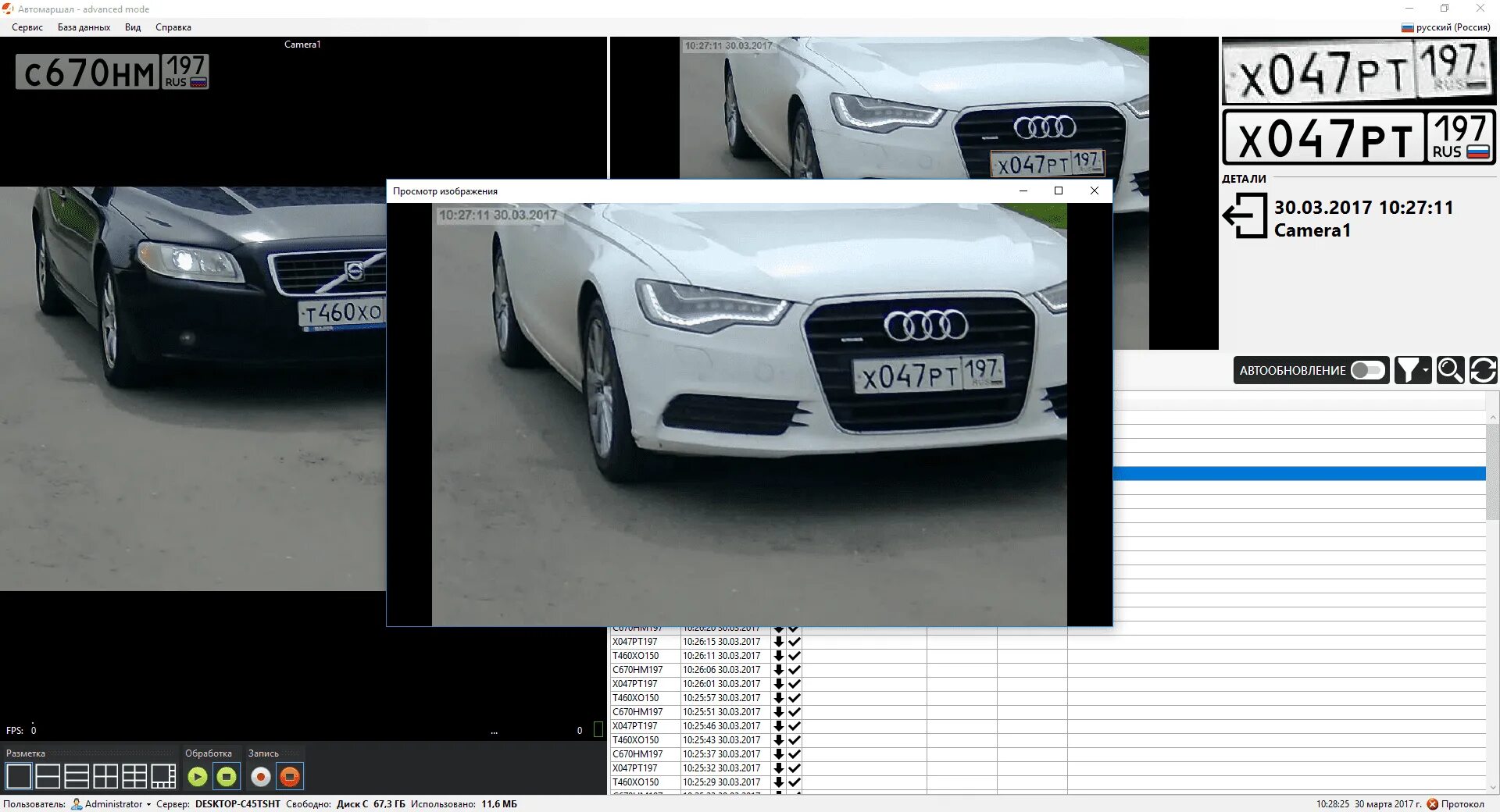Image resolution: width=1500 pixels, height=812 pixels.
Task: Click timestamp 10:25:32 30.03.2017
Action: (x=721, y=768)
